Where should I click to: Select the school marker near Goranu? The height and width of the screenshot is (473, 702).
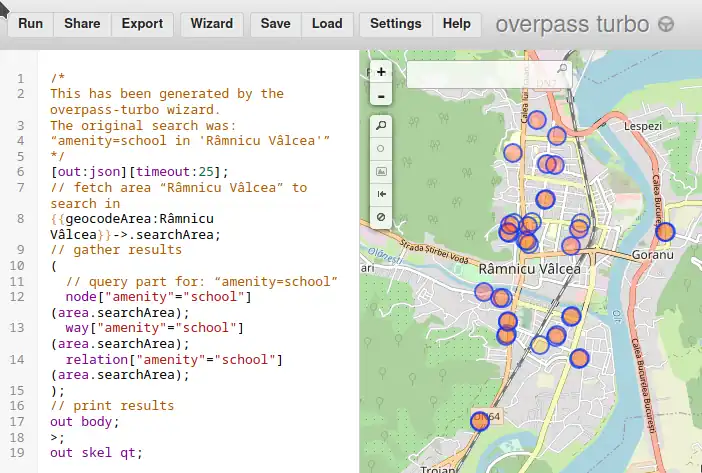(665, 232)
